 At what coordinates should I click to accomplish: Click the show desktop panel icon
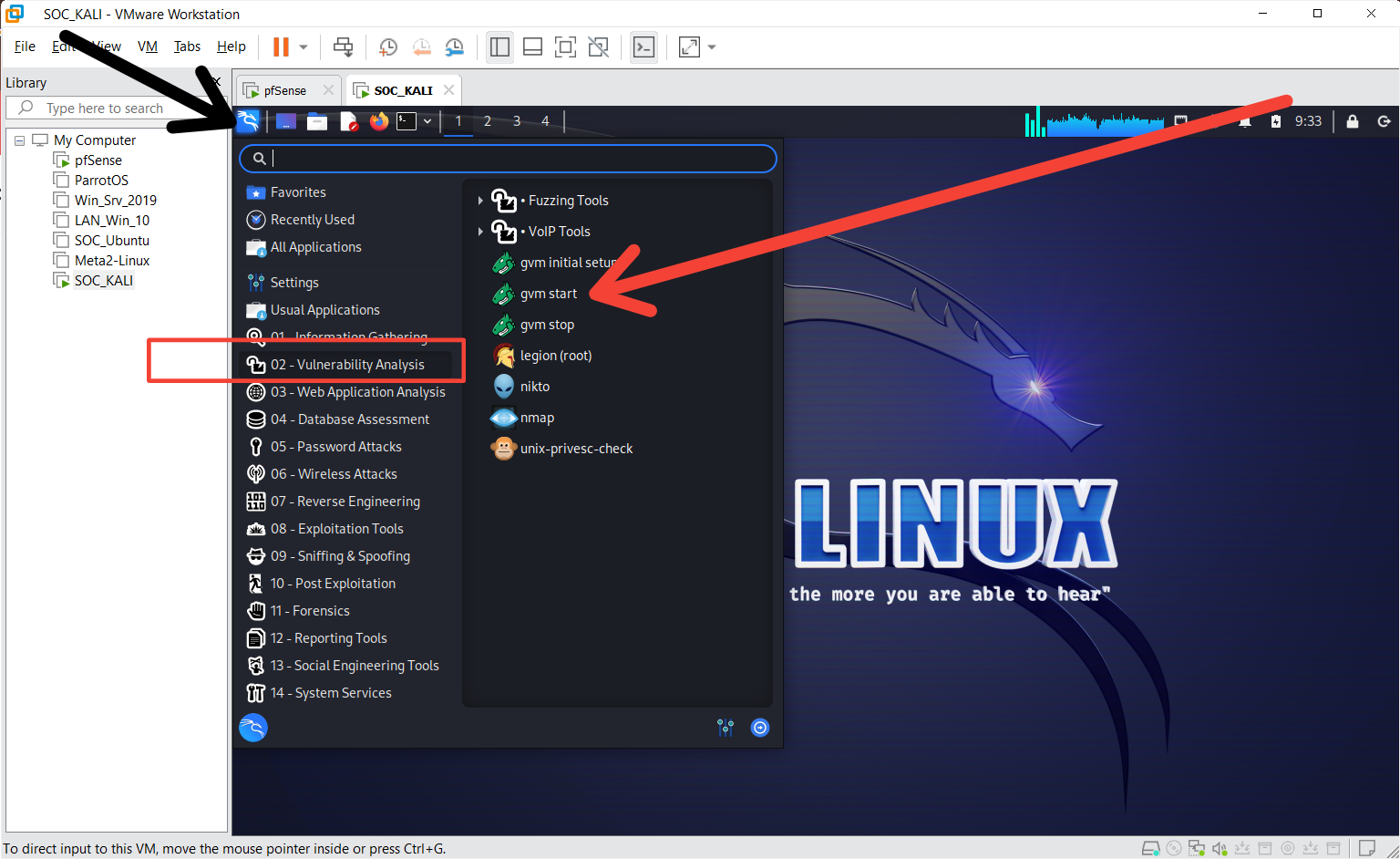[x=286, y=121]
